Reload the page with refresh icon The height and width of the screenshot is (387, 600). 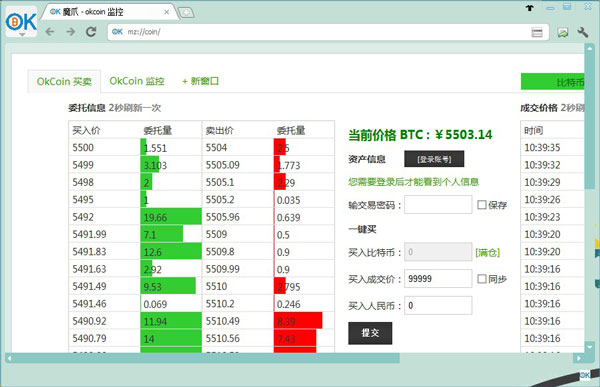point(91,32)
